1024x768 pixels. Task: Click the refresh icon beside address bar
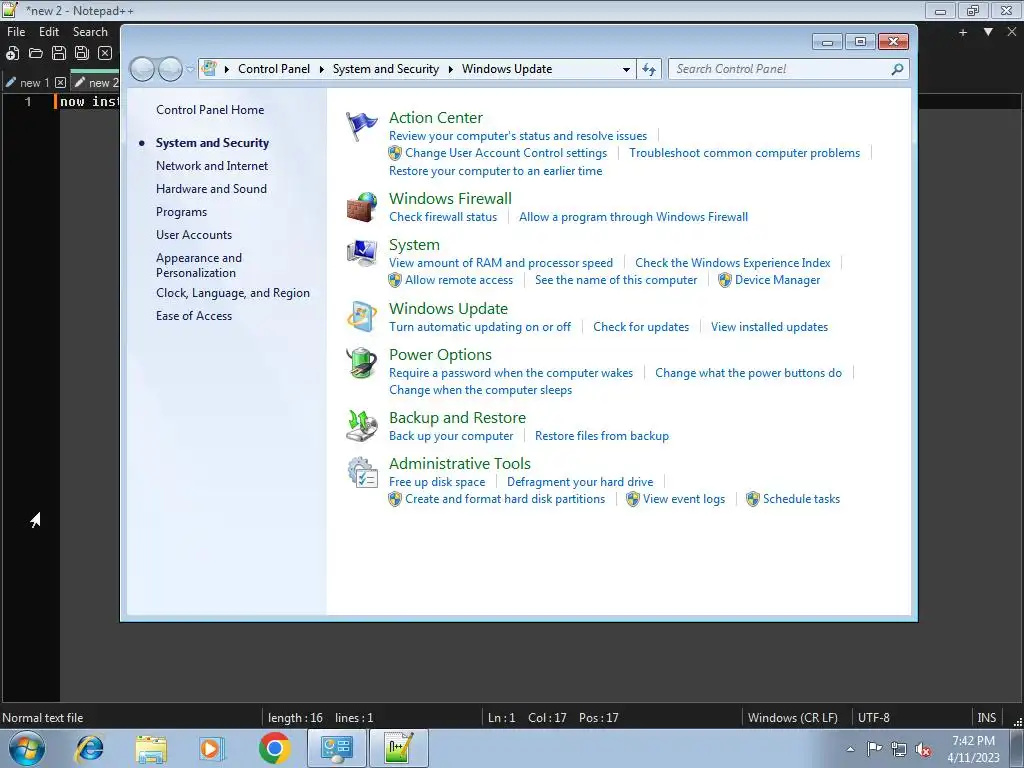tap(648, 69)
